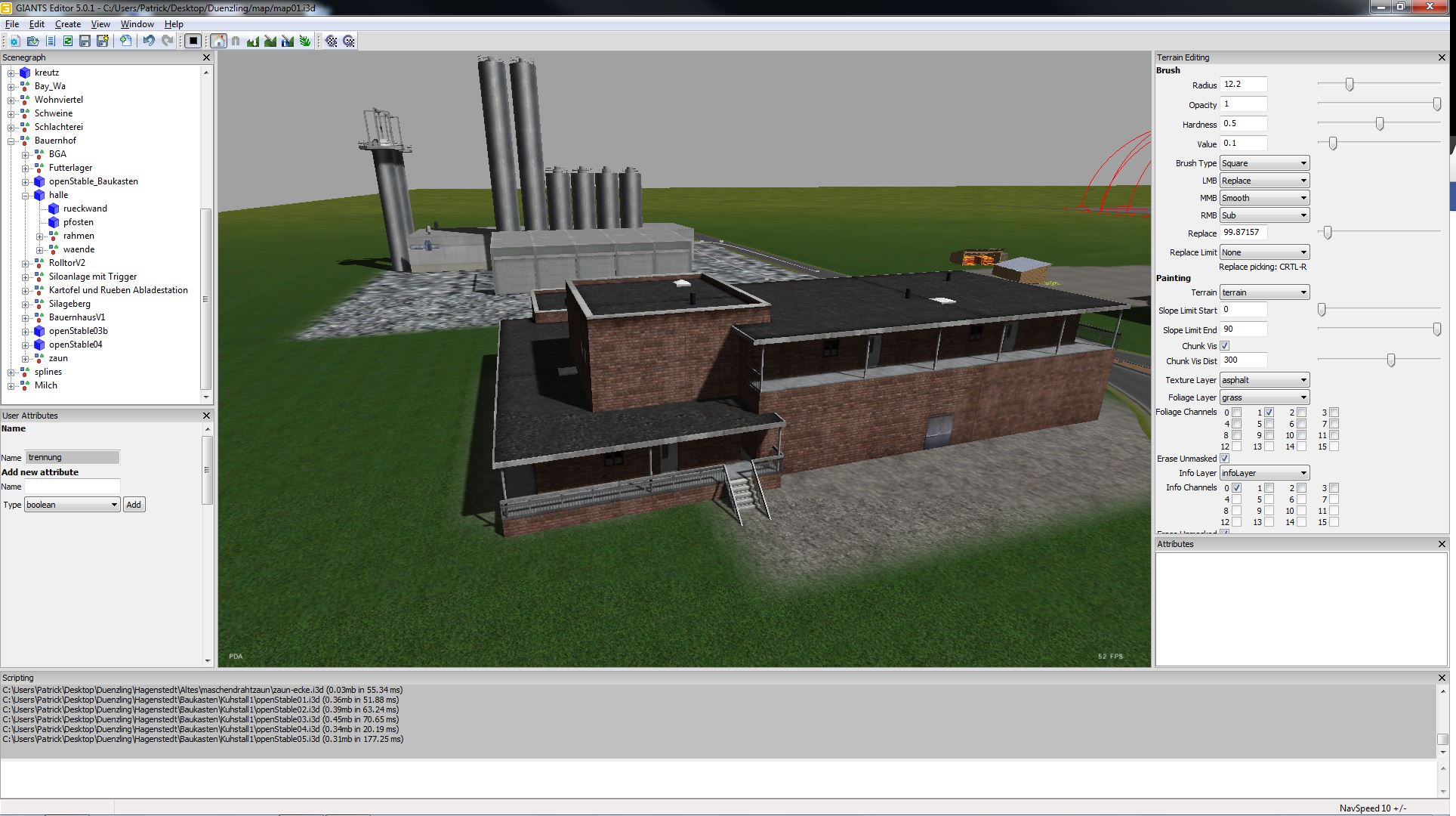The image size is (1456, 816).
Task: Open the LMB action dropdown
Action: coord(1264,181)
